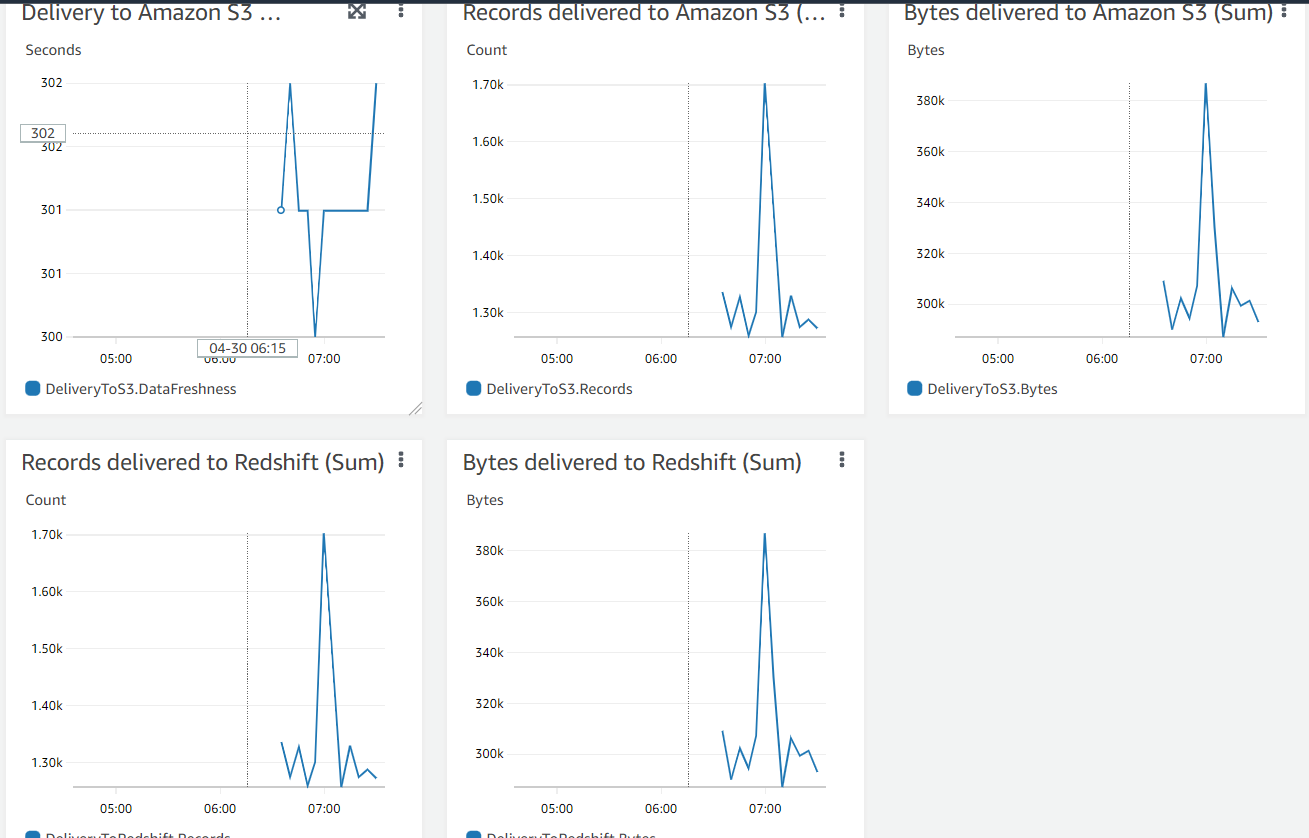Viewport: 1309px width, 838px height.
Task: Open the Bytes delivered to Amazon S3 widget's actions menu
Action: coord(1283,11)
